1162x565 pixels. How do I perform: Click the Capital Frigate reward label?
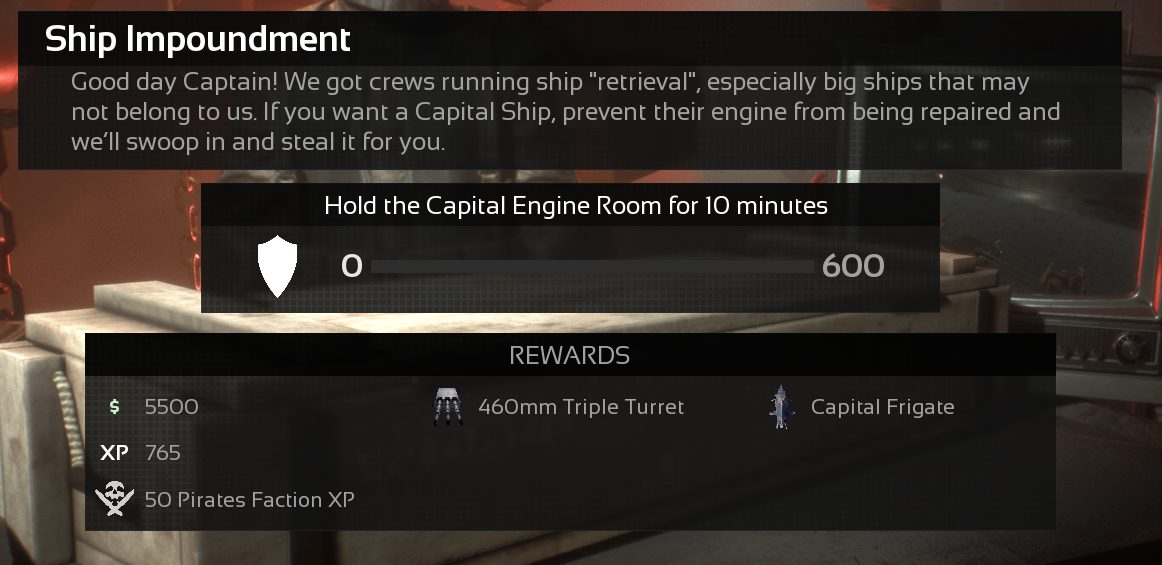pyautogui.click(x=882, y=407)
